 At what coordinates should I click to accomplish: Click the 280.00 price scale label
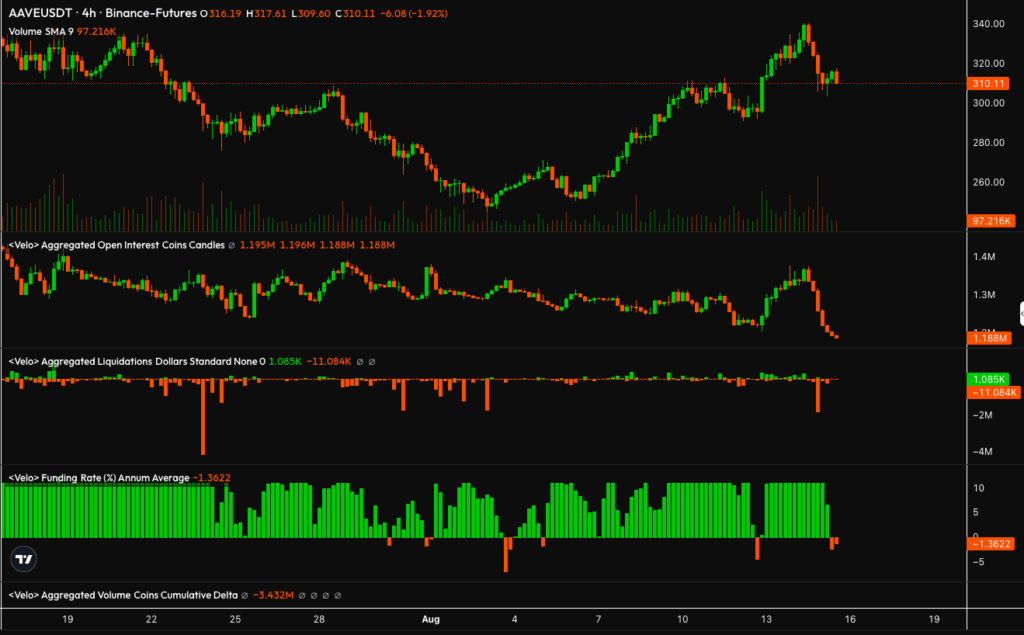[989, 142]
